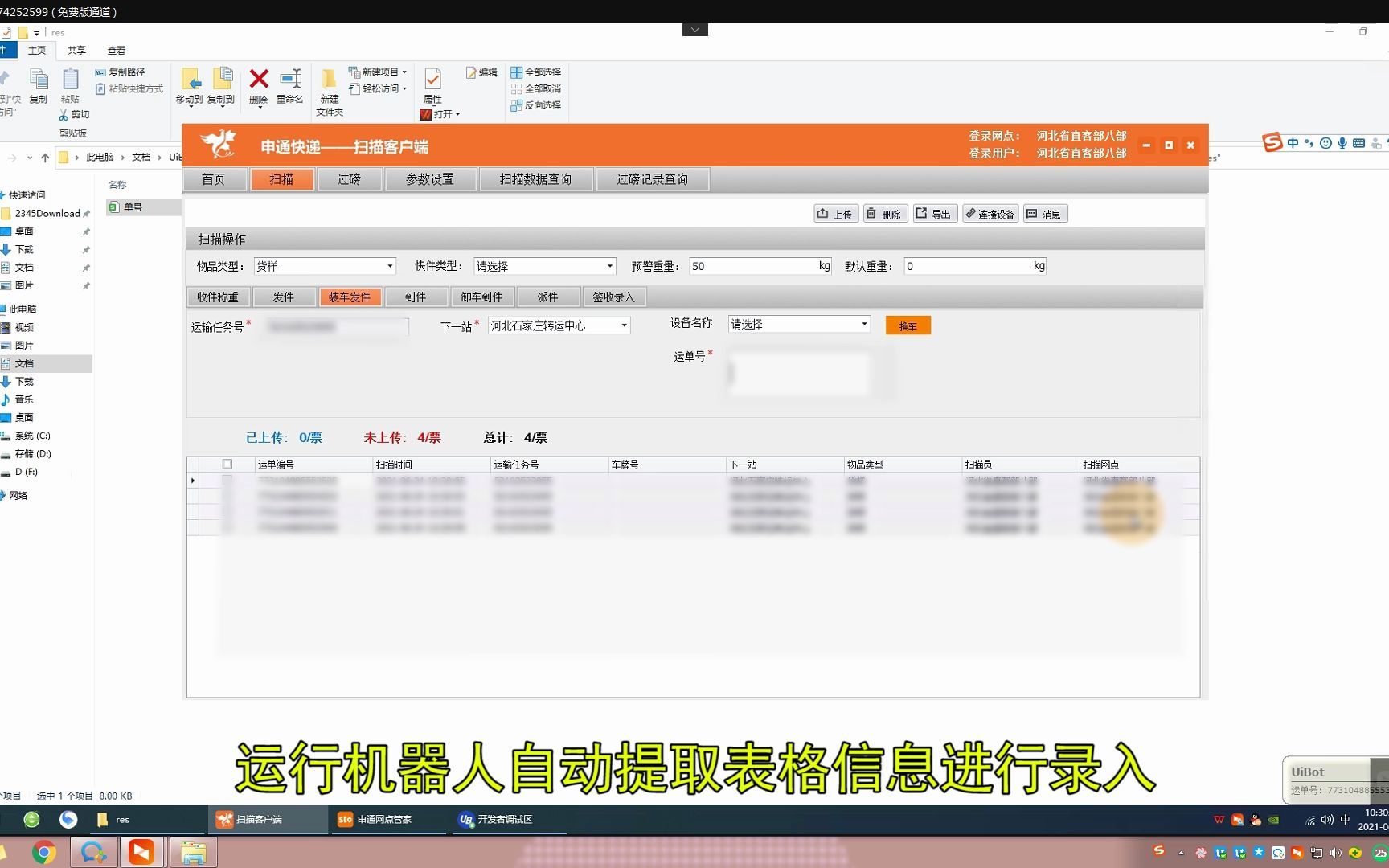Click the 预警重量 field with 50
1389x868 pixels.
[760, 266]
